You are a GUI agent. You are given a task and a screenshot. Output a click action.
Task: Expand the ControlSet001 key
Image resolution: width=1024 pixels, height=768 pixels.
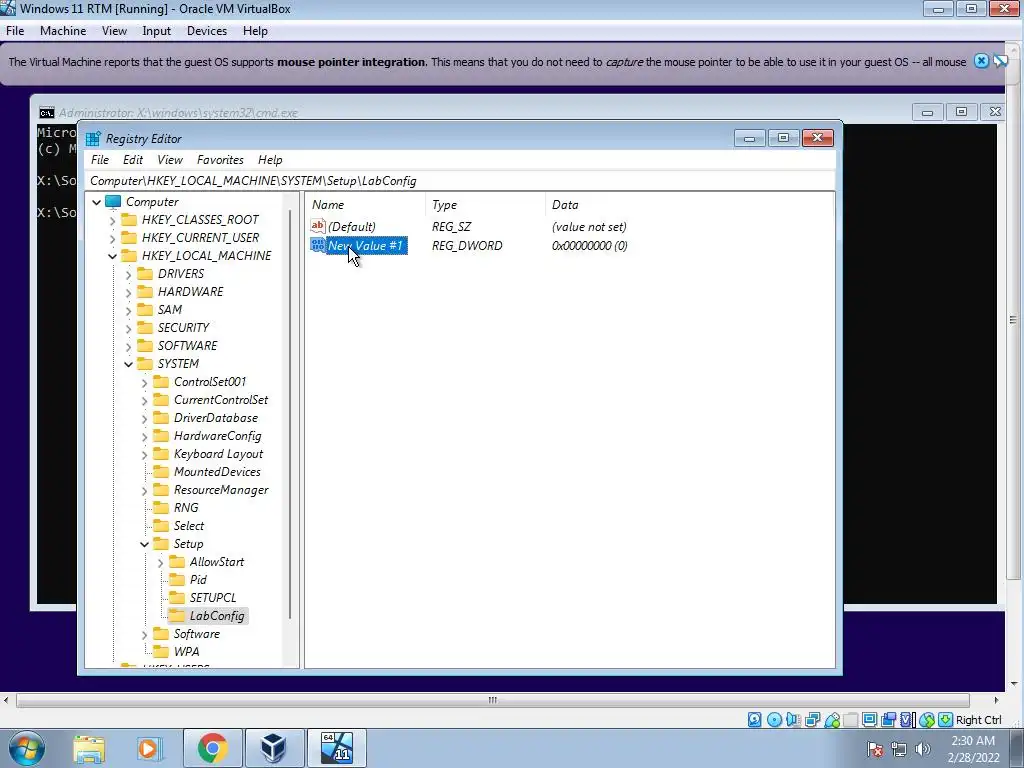144,382
